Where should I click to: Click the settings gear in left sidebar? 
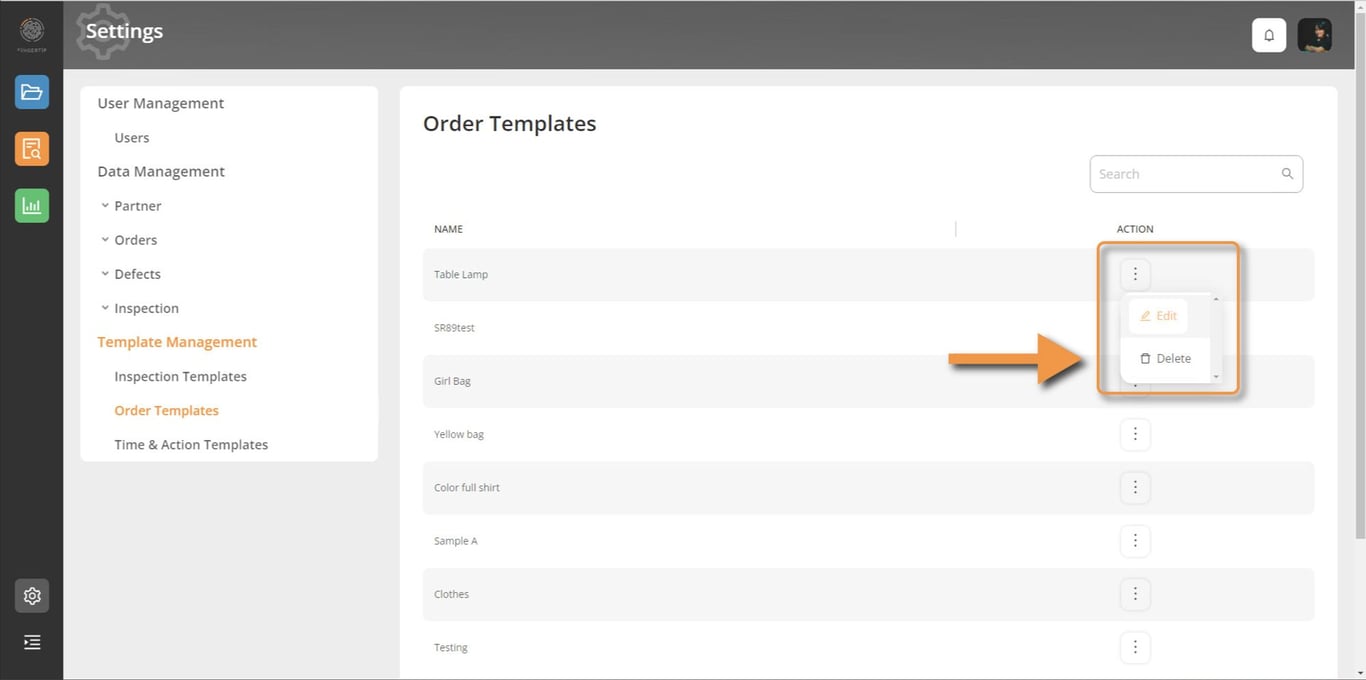pos(32,596)
